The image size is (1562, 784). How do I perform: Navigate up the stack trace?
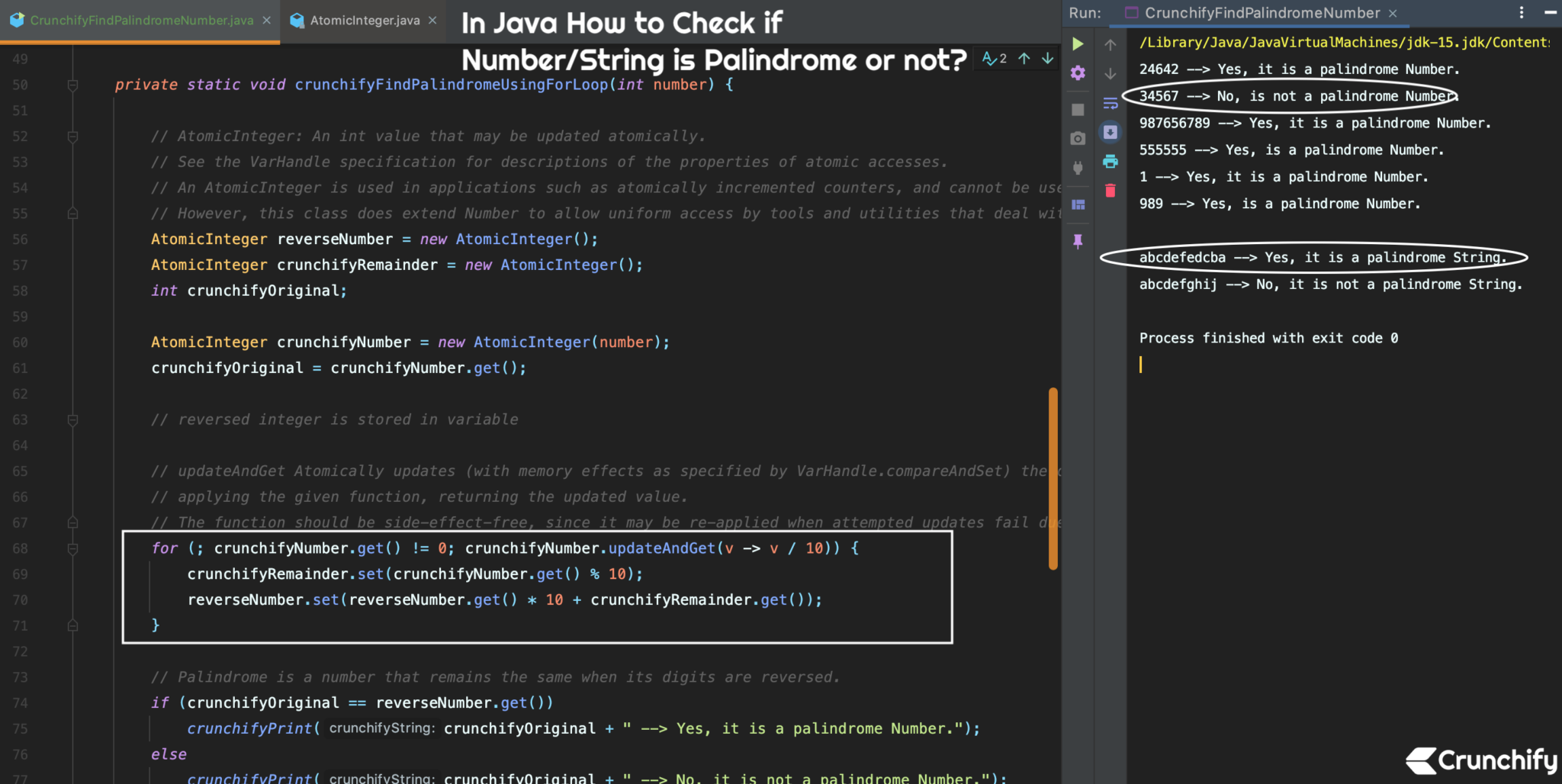pyautogui.click(x=1110, y=43)
